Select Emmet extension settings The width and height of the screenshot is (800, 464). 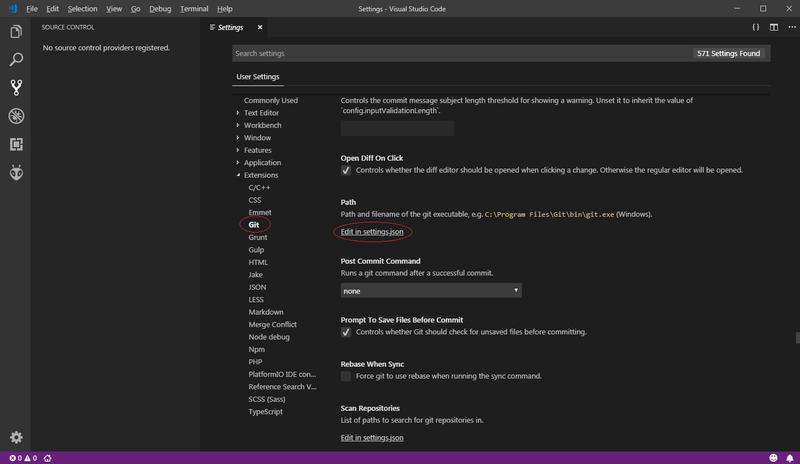pyautogui.click(x=260, y=212)
